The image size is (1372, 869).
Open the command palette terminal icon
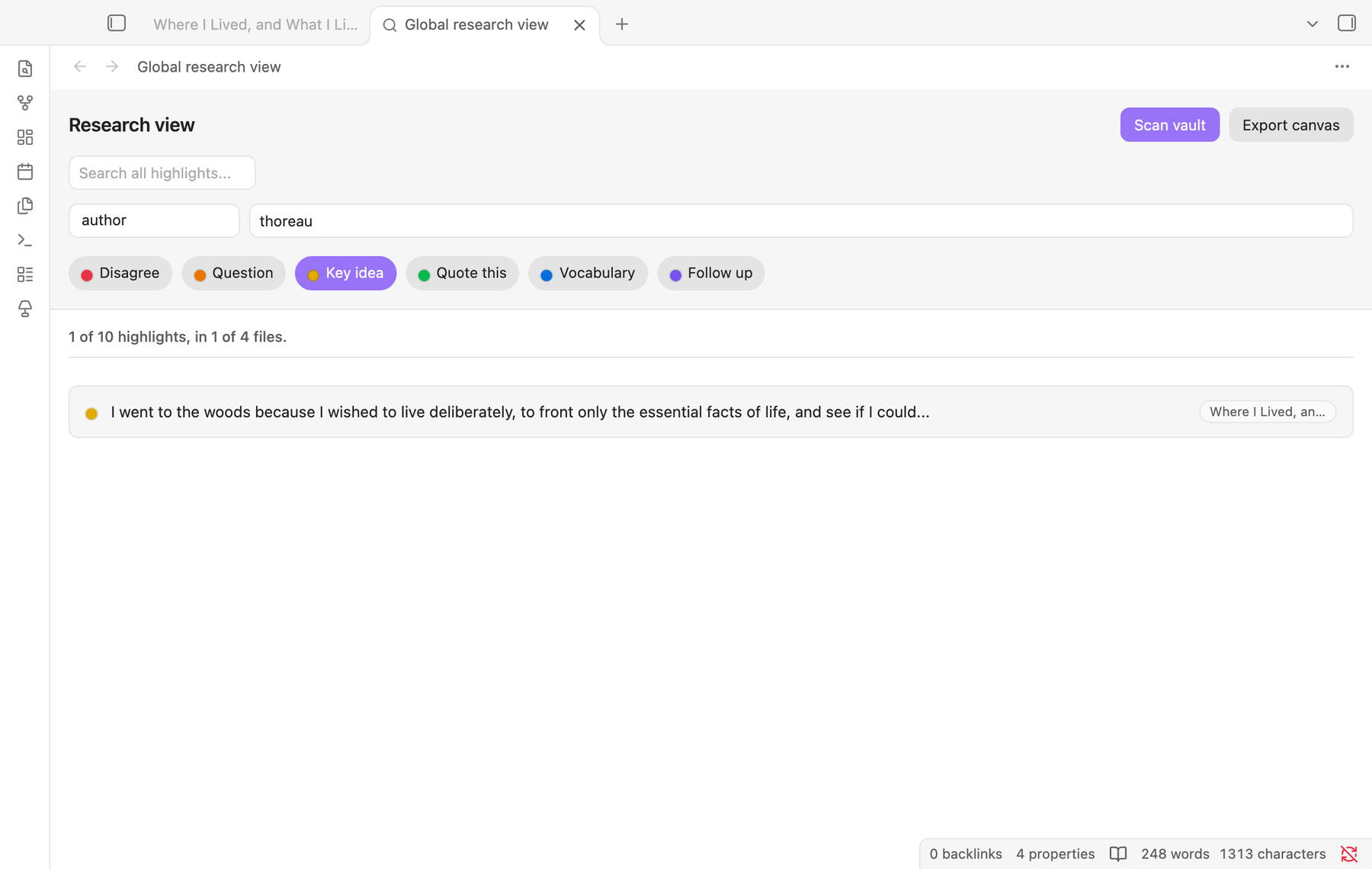(25, 240)
